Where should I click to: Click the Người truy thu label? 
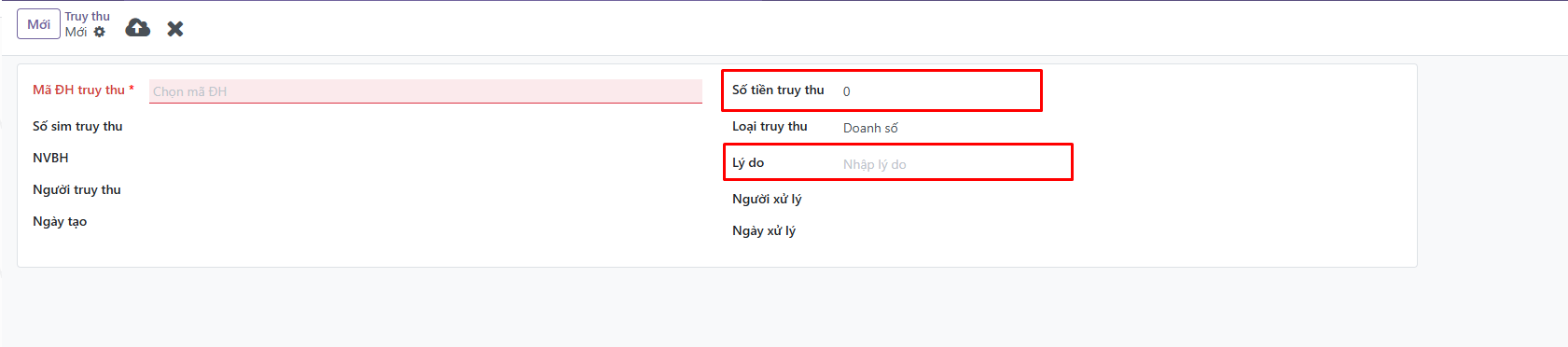tap(76, 189)
